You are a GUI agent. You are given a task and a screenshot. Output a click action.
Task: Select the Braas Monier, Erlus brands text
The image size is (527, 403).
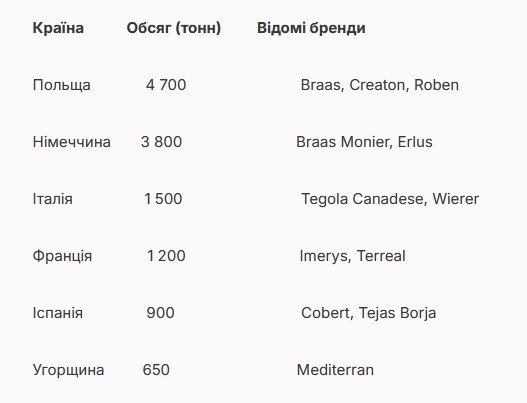tap(364, 142)
